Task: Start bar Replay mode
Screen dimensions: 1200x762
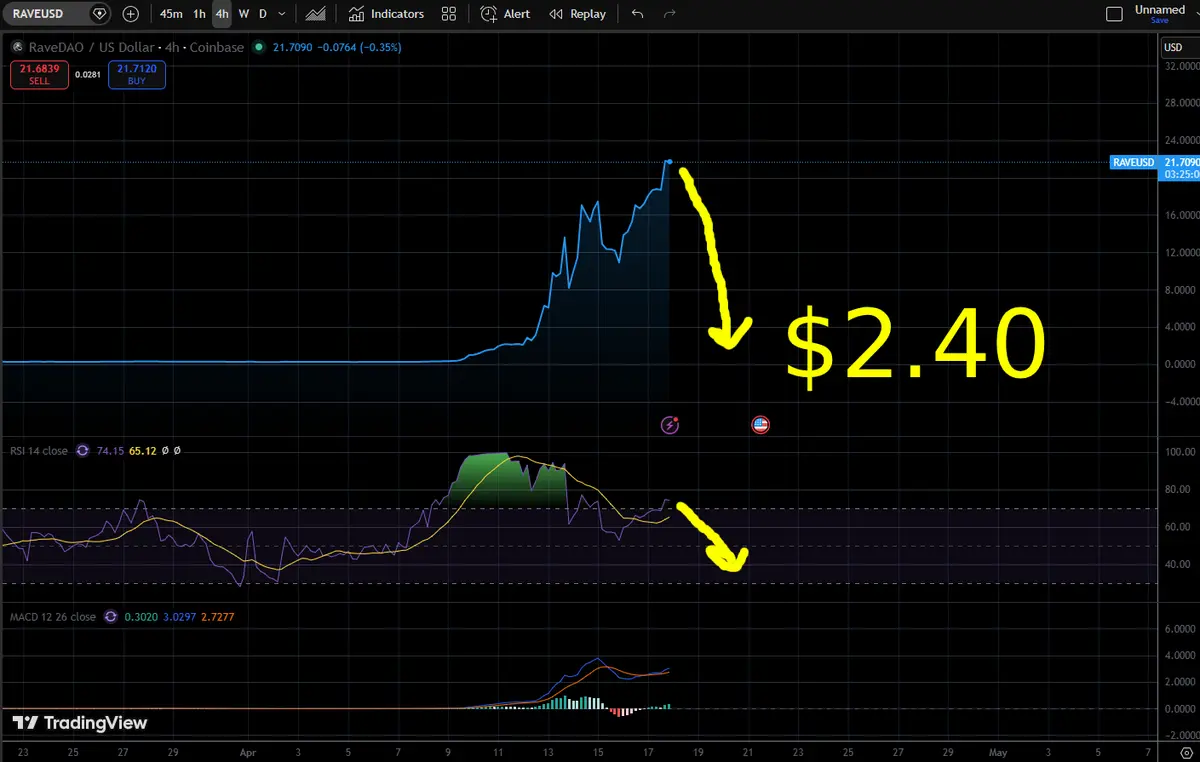Action: pyautogui.click(x=577, y=14)
